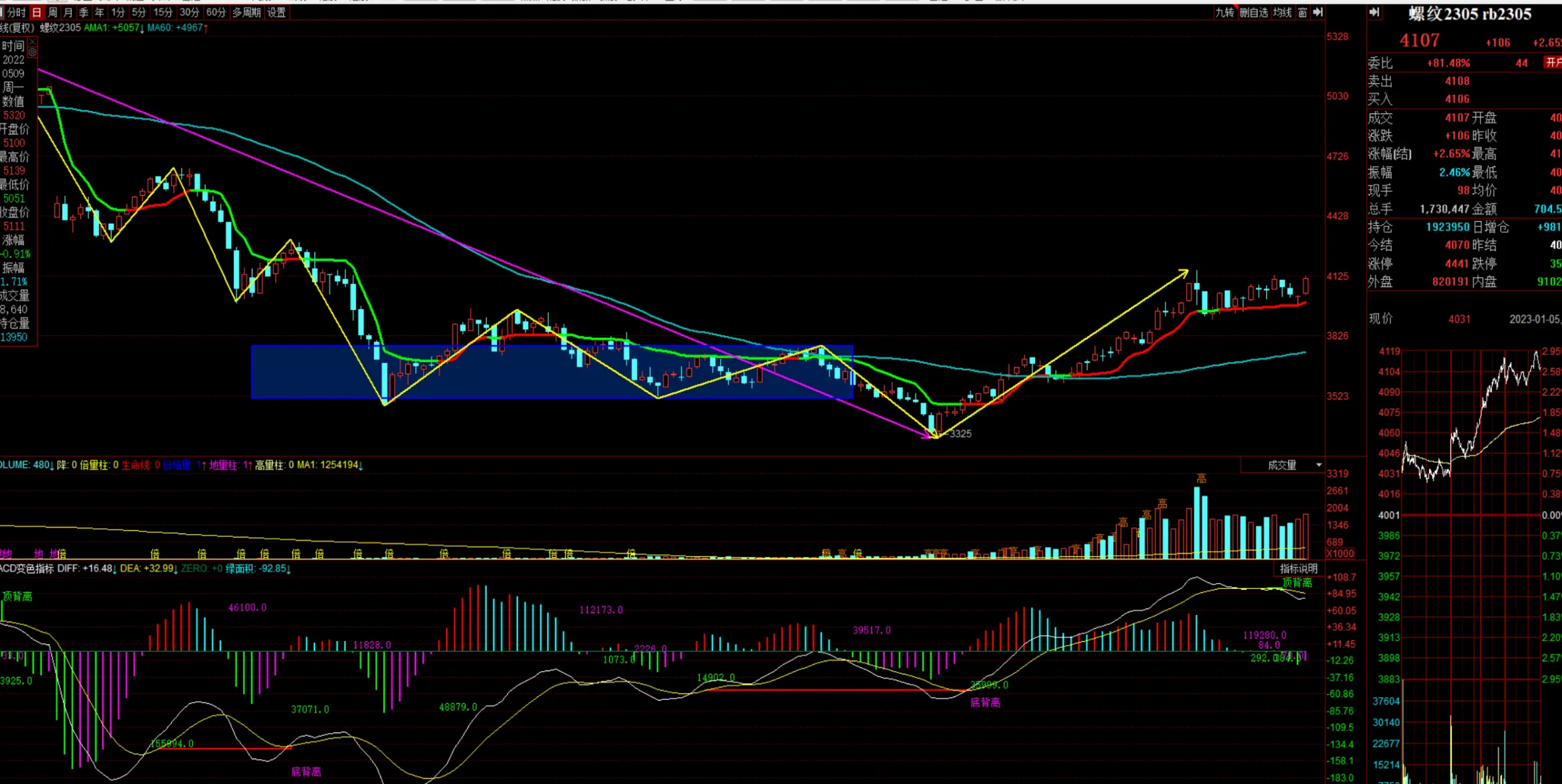Select the 周 weekly period tab
The width and height of the screenshot is (1562, 784).
(53, 12)
